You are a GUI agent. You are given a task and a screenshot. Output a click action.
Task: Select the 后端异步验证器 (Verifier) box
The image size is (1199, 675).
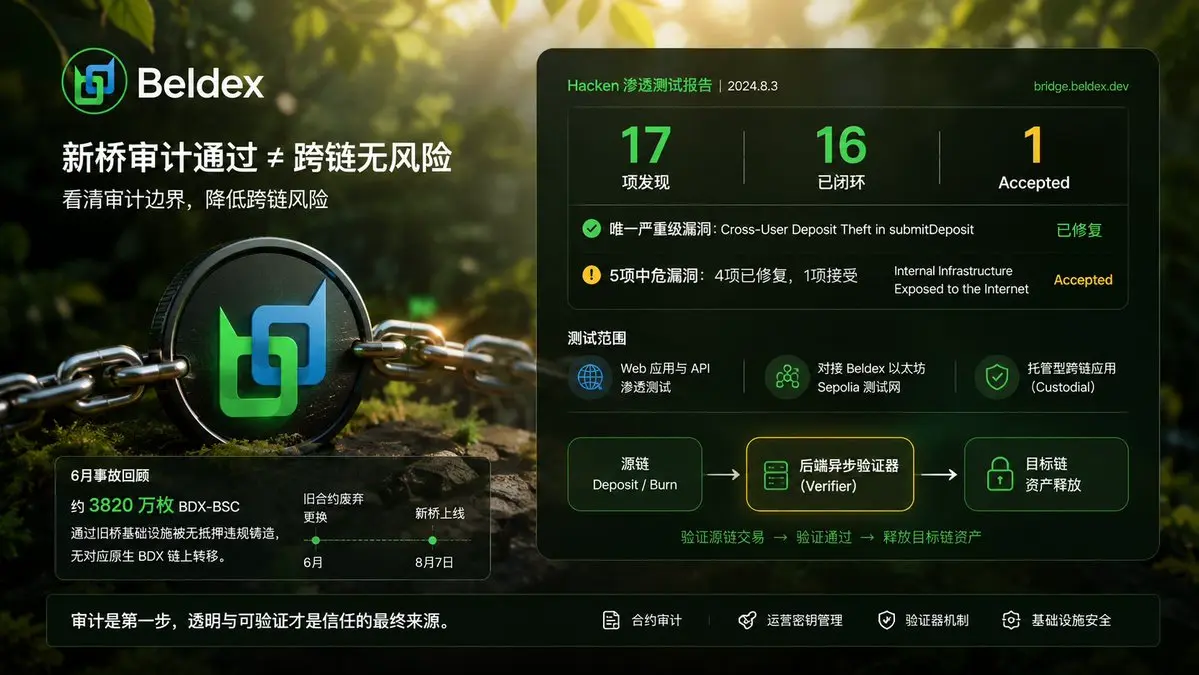click(x=830, y=474)
